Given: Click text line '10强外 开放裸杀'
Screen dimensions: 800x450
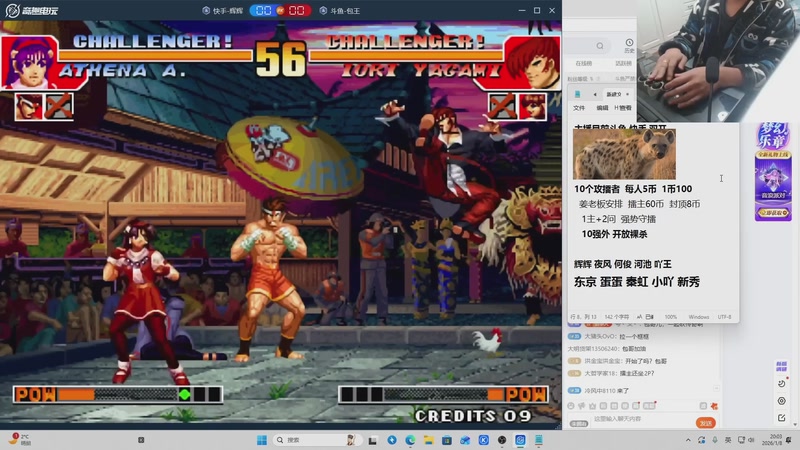Looking at the screenshot, I should (x=614, y=234).
